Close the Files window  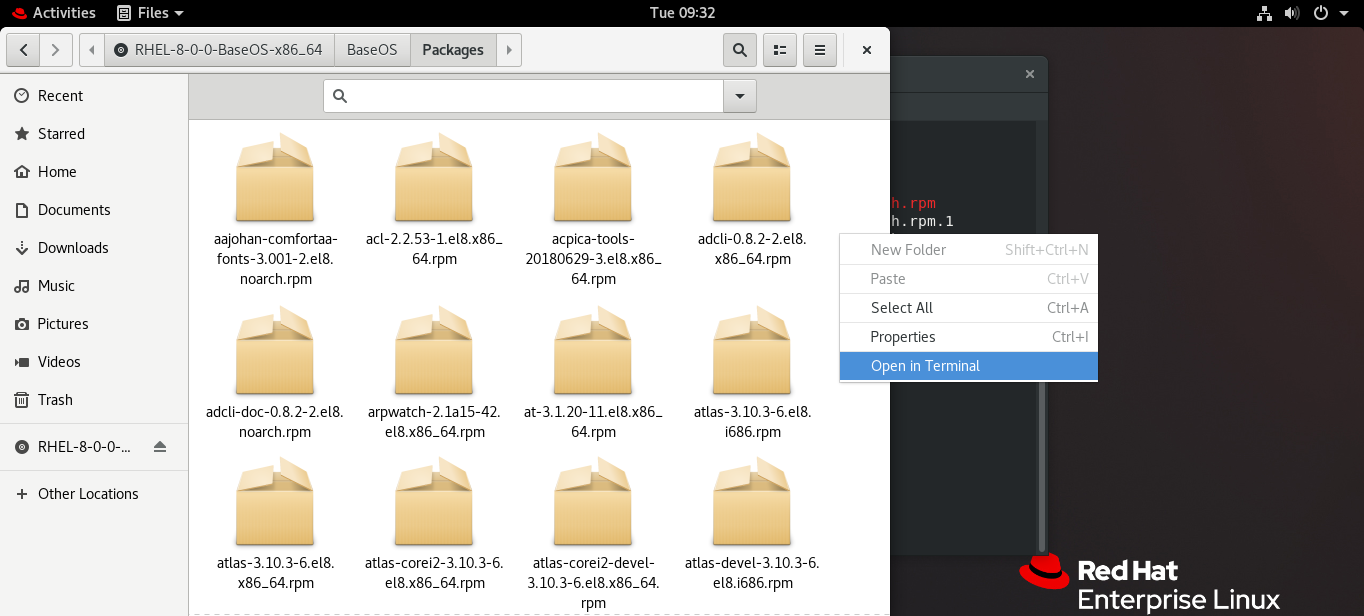(867, 50)
